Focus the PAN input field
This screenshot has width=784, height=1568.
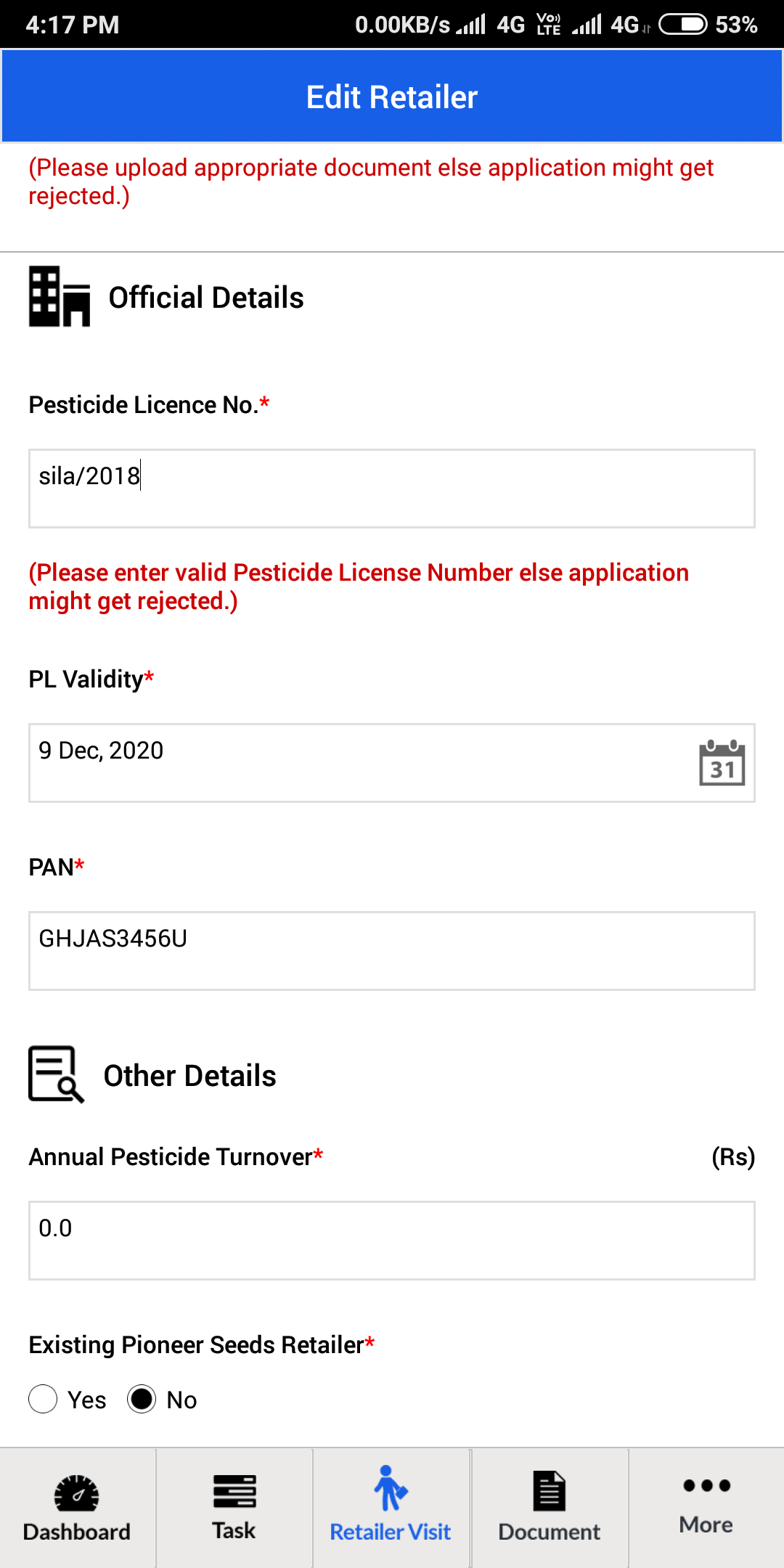click(x=392, y=951)
